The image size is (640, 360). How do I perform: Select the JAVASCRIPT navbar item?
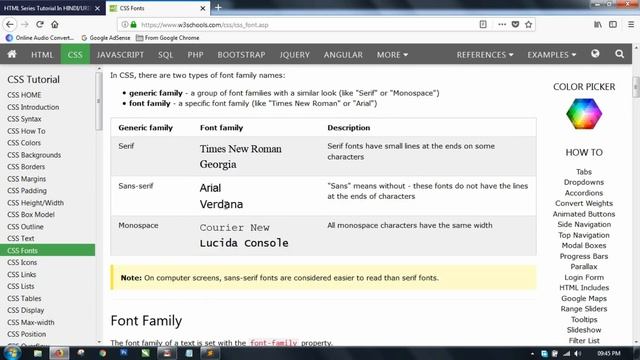click(x=120, y=55)
